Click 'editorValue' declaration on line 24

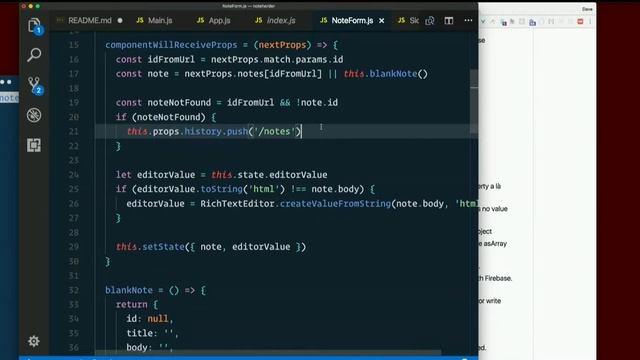point(166,175)
